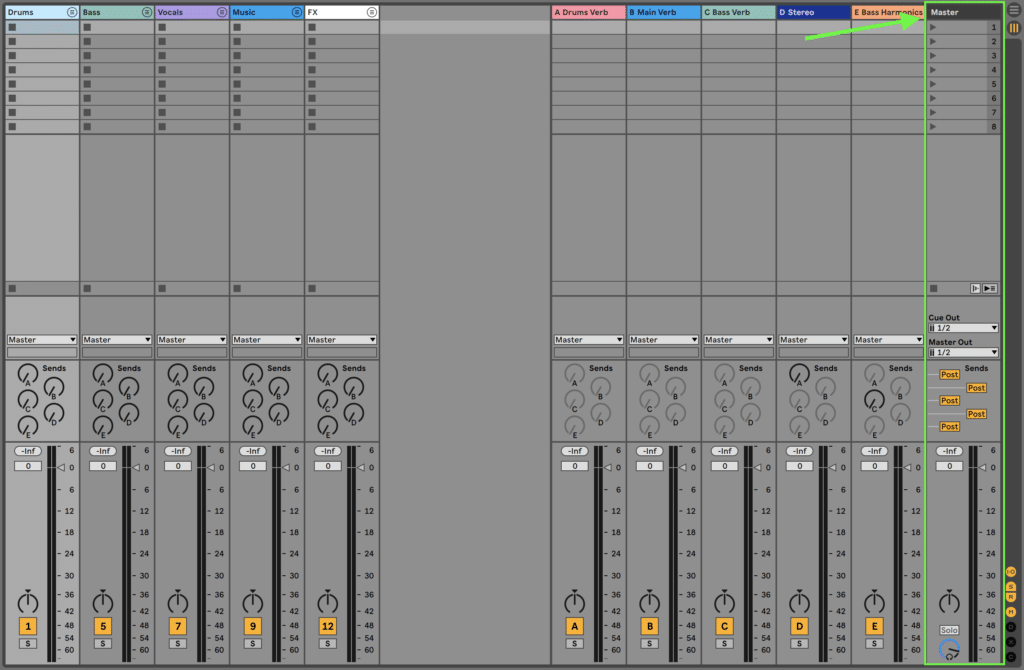
Task: Click the Send C knob on Vocals
Action: pos(178,400)
